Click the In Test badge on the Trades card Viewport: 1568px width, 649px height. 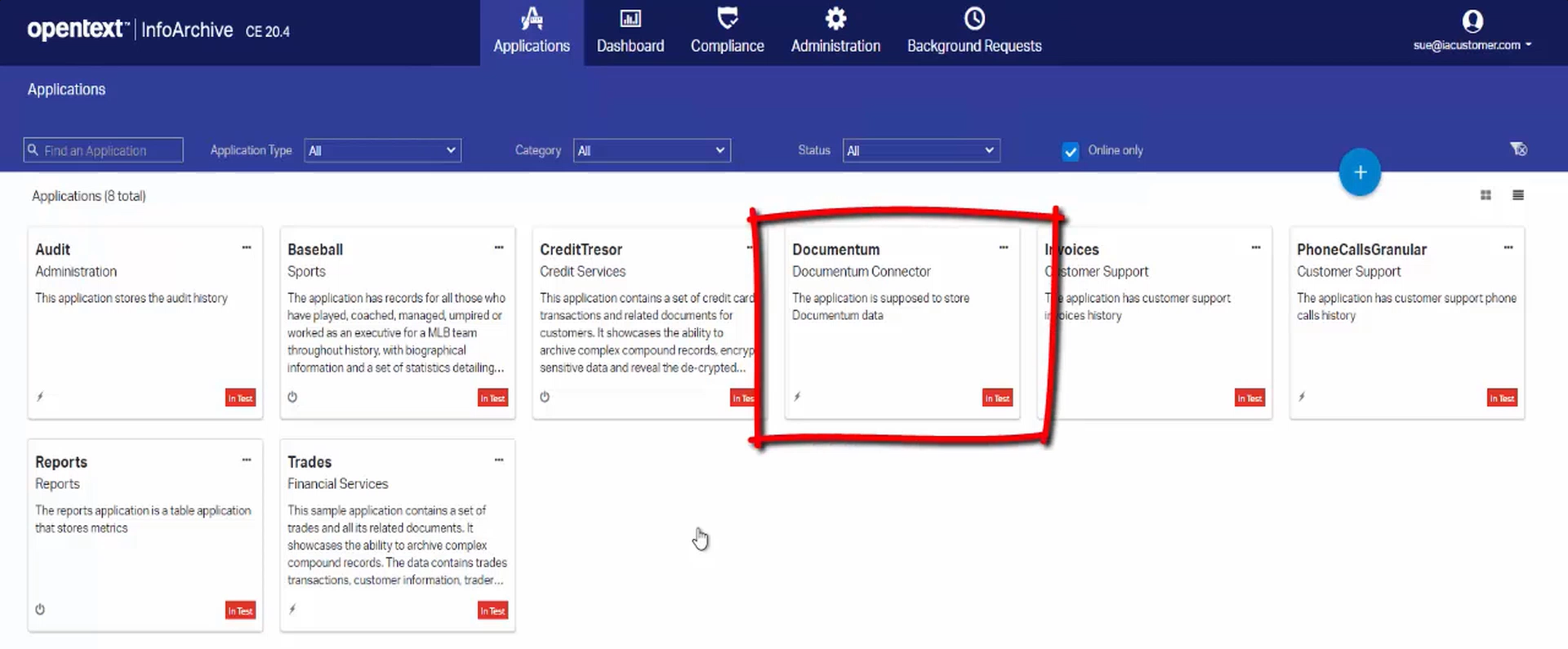492,610
